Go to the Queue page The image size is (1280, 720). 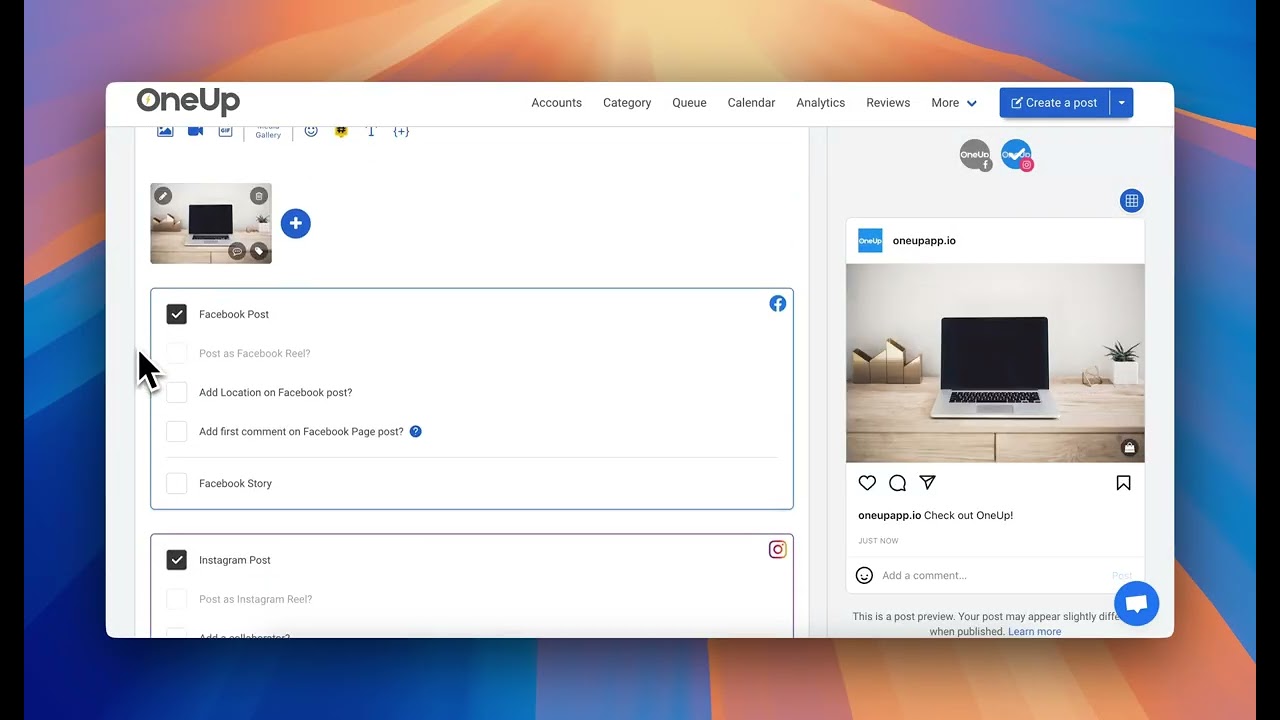[689, 103]
